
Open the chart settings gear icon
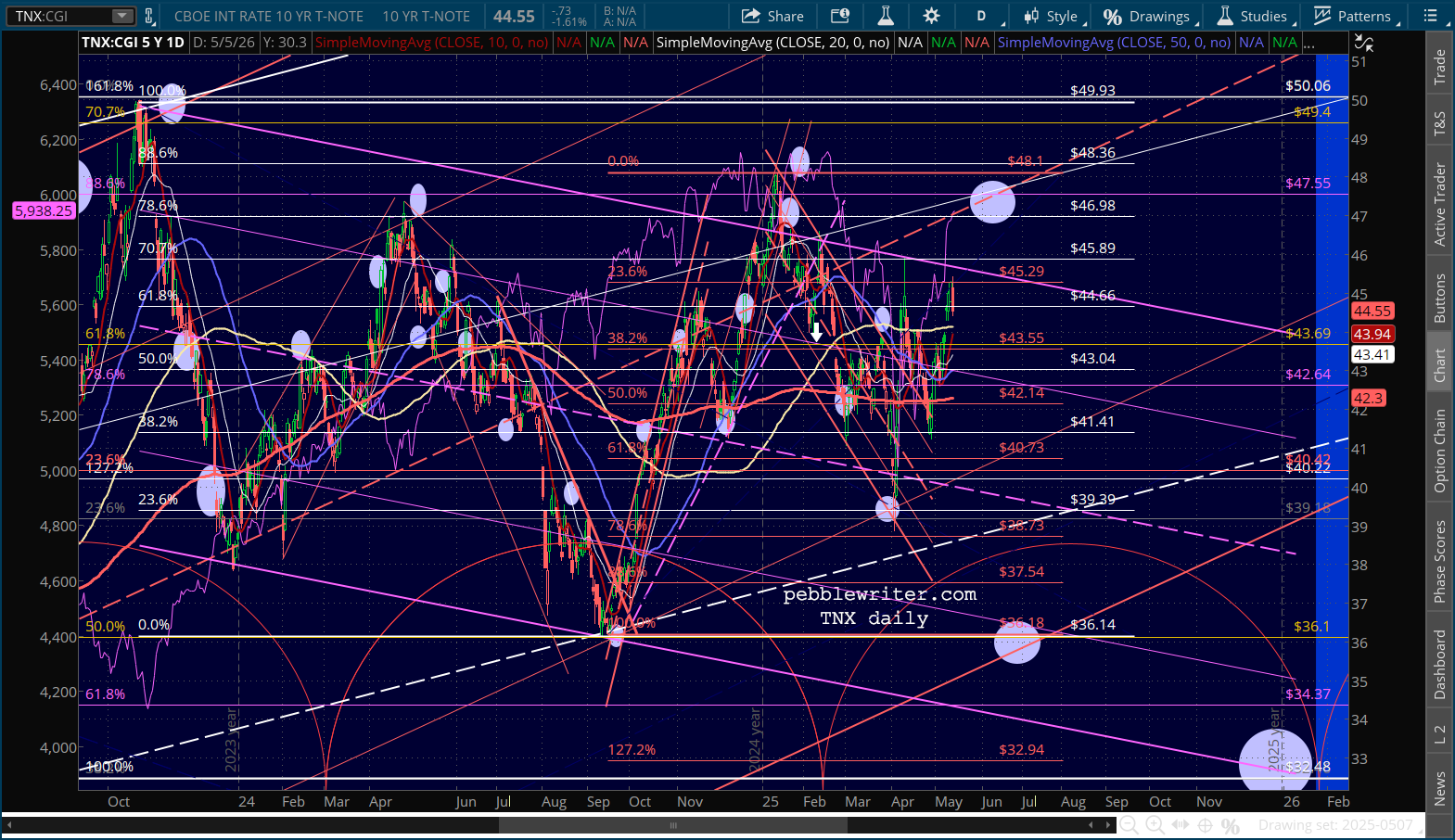click(931, 16)
